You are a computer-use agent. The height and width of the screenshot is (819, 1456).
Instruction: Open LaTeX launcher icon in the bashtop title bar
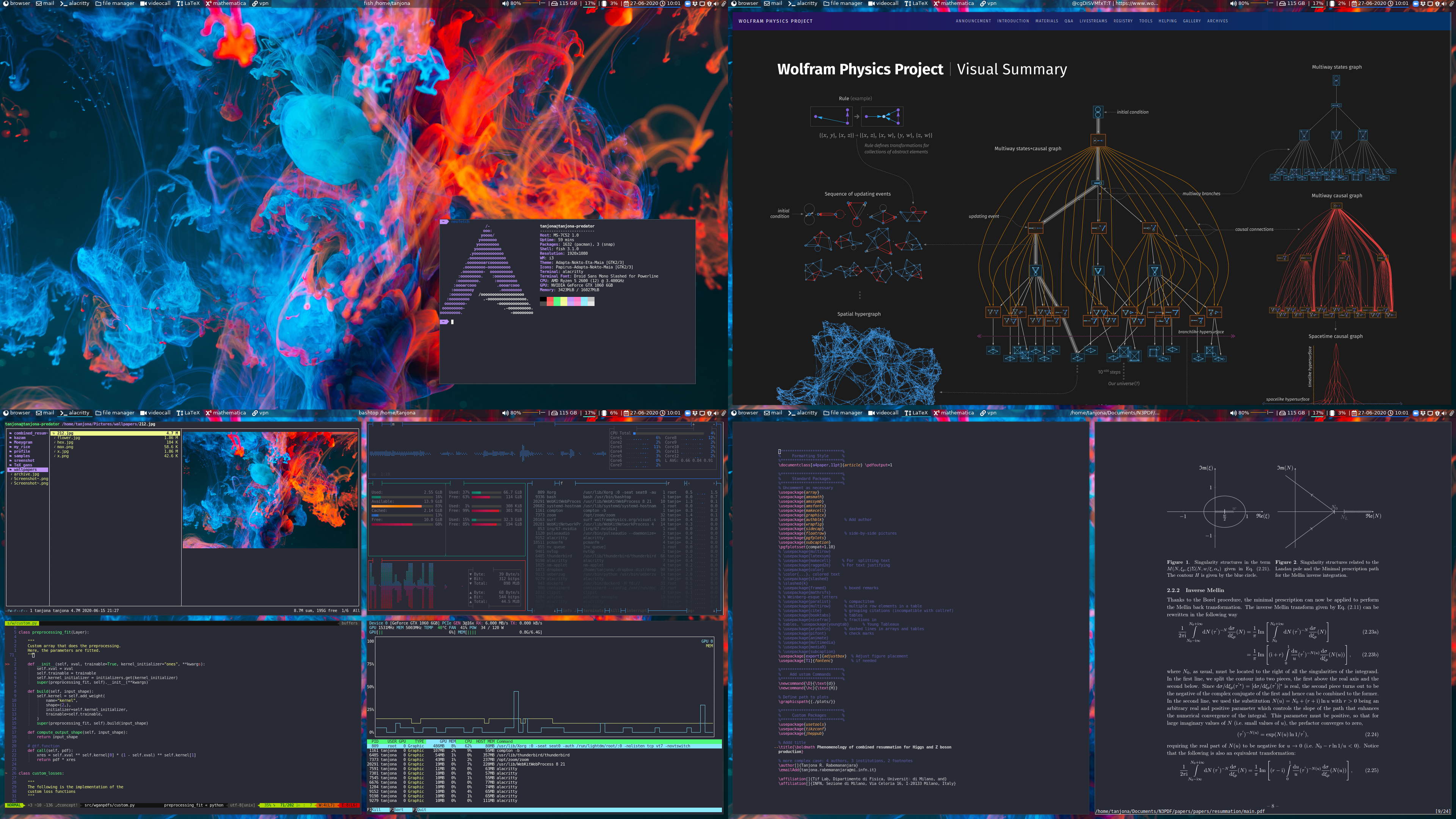(x=180, y=413)
